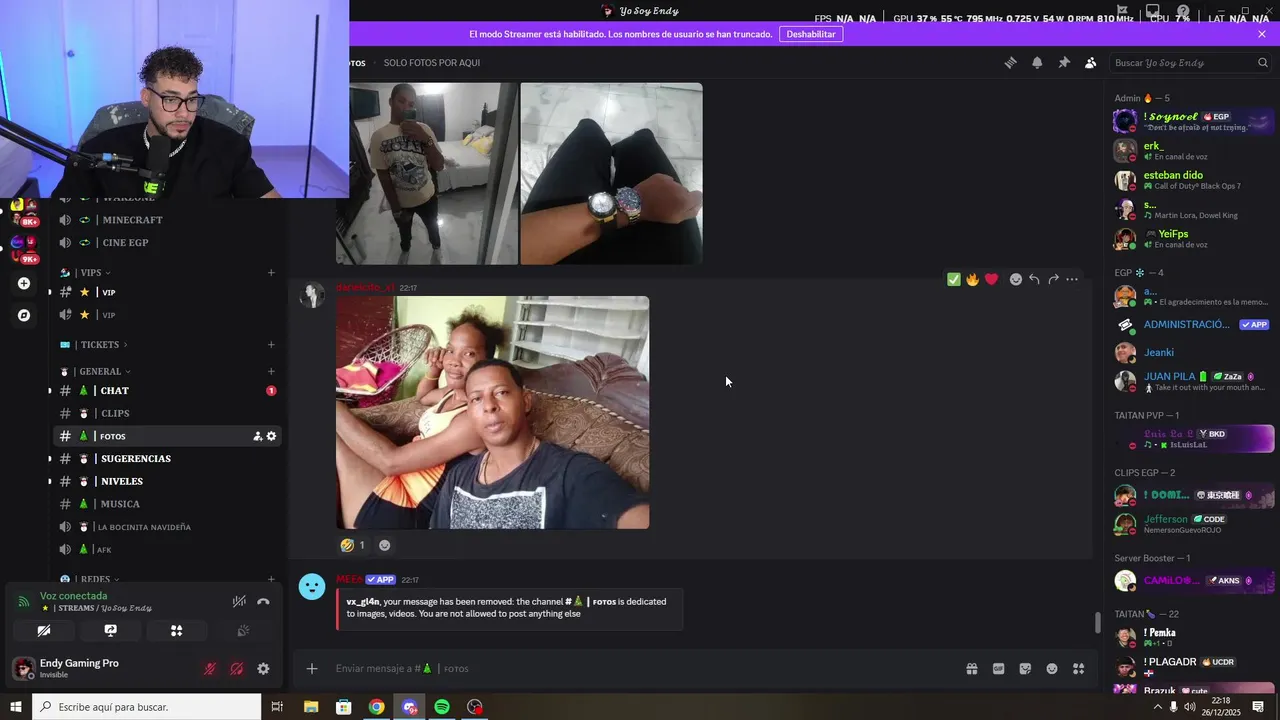Toggle the camera on in voice panel
This screenshot has width=1280, height=720.
[44, 631]
